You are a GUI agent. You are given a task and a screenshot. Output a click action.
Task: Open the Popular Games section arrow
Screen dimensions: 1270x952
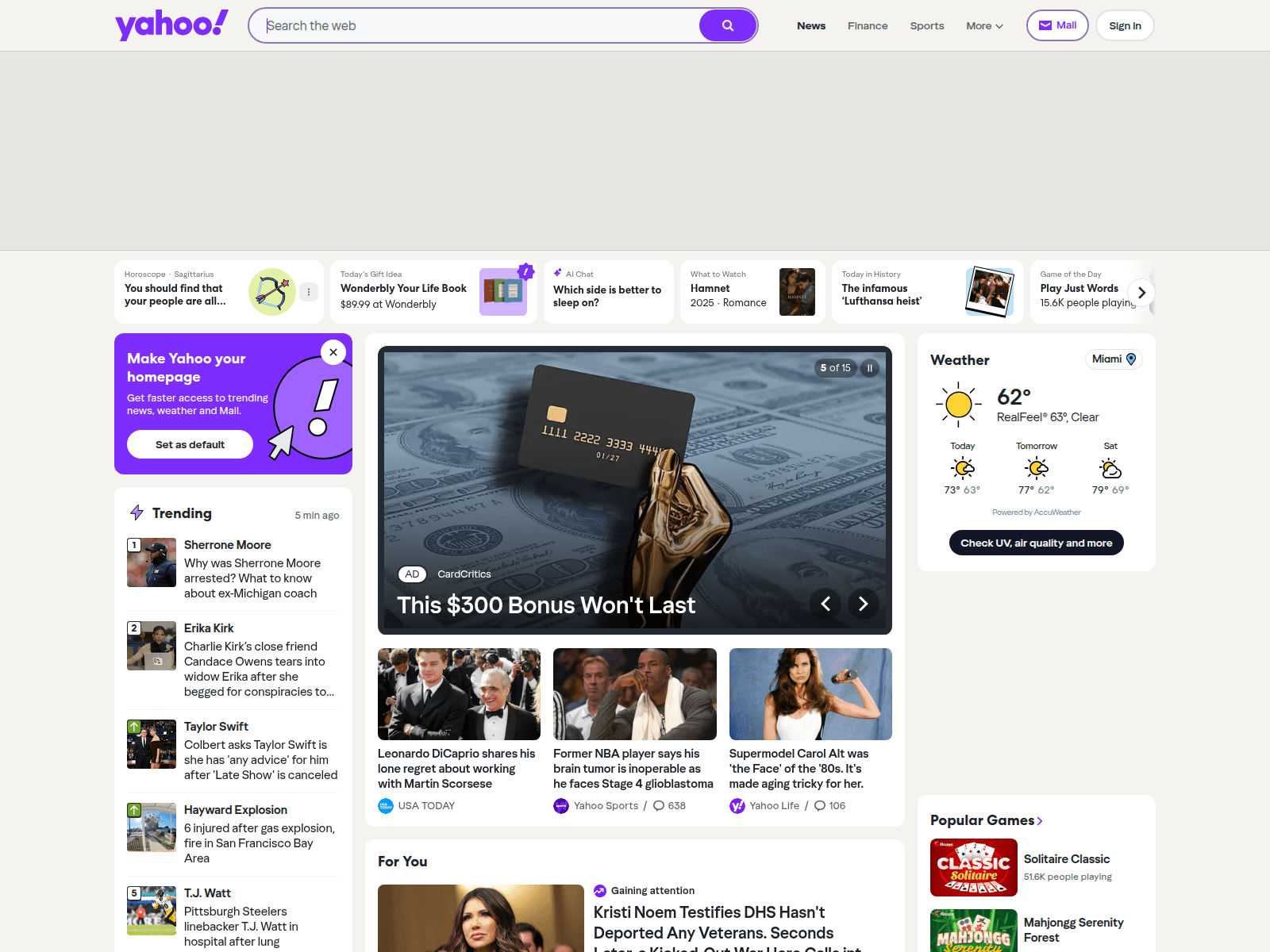tap(1040, 821)
